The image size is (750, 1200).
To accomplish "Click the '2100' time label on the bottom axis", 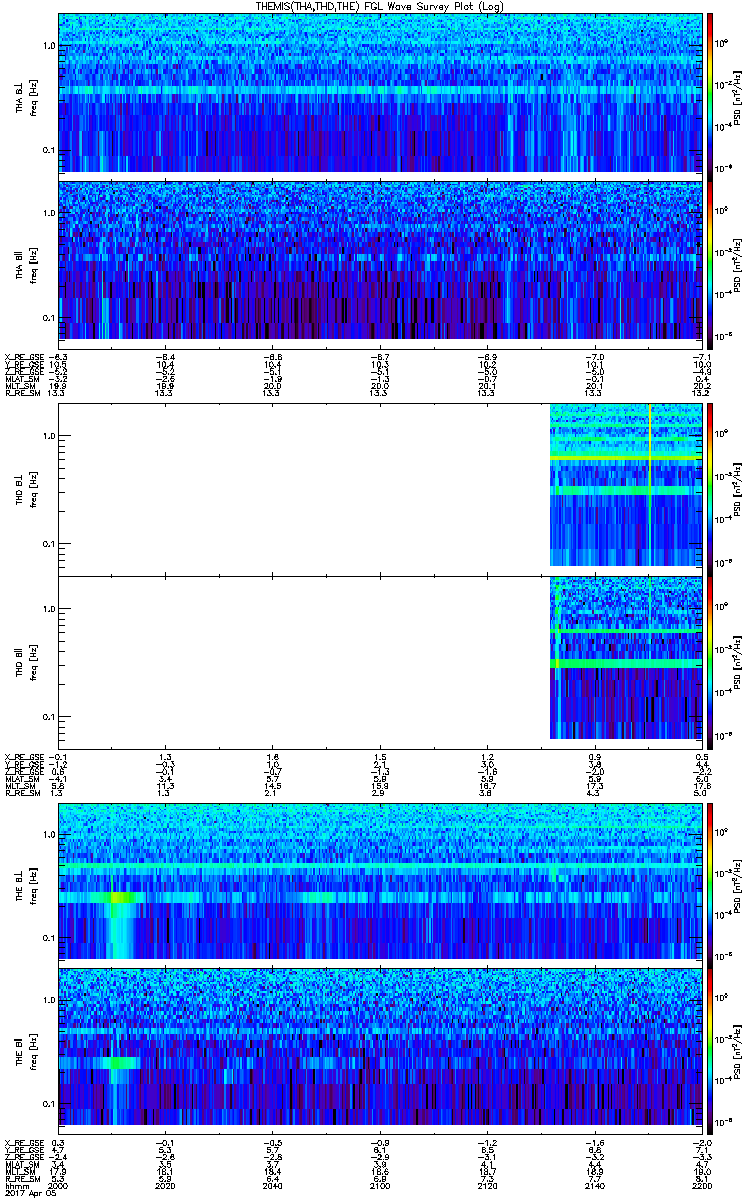I will [379, 1184].
